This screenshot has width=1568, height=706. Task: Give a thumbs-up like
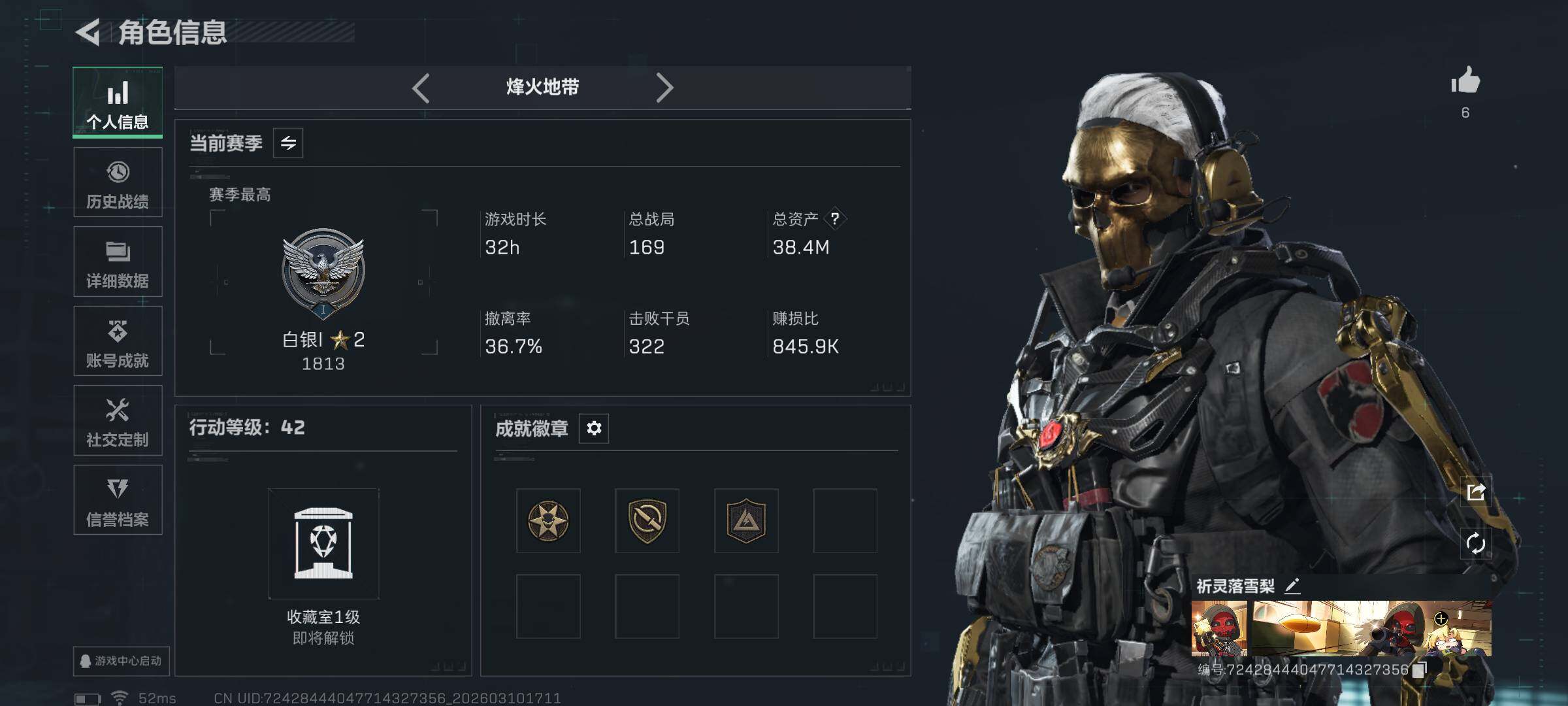[1465, 81]
